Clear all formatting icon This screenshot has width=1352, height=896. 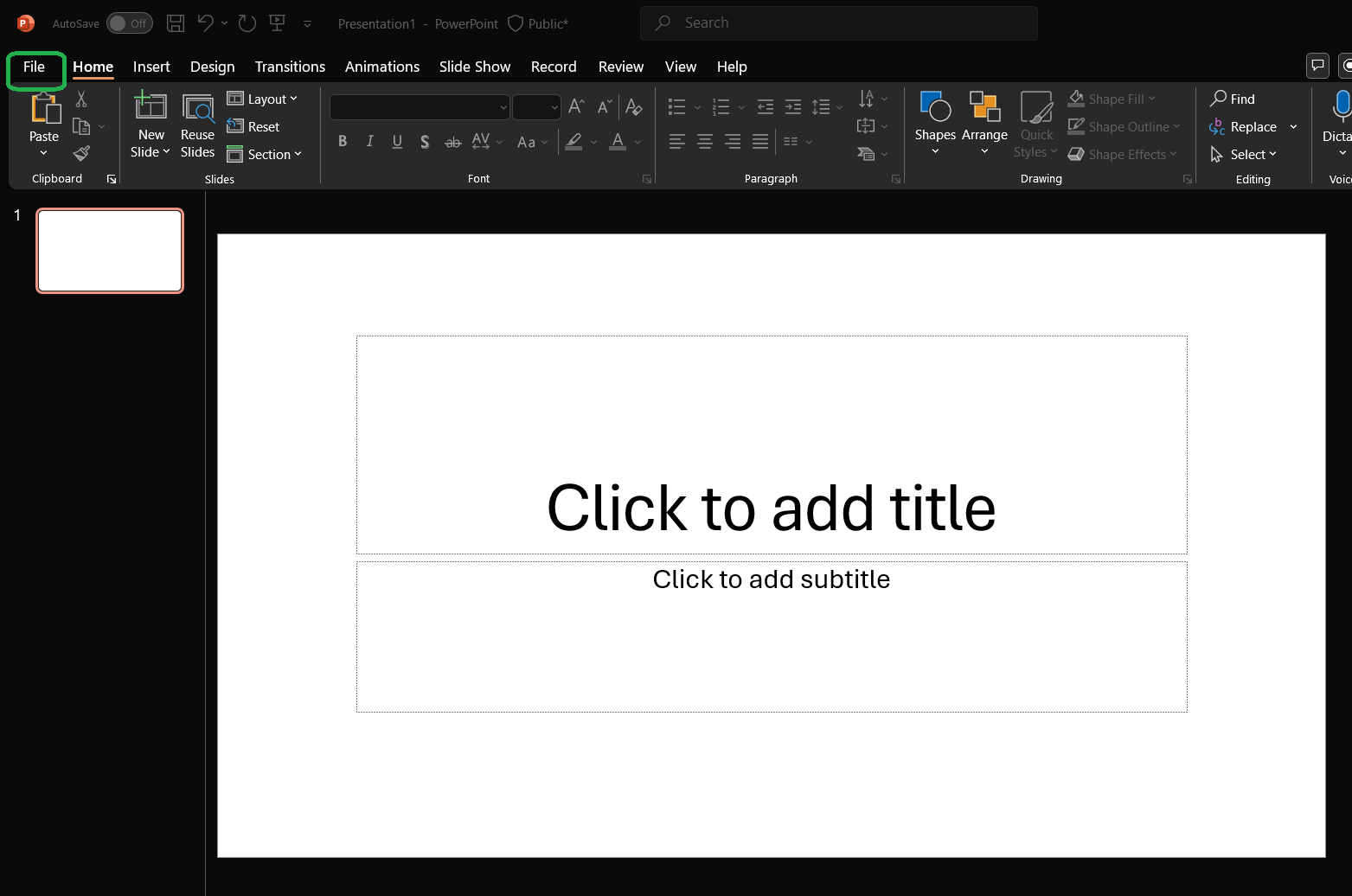point(634,106)
